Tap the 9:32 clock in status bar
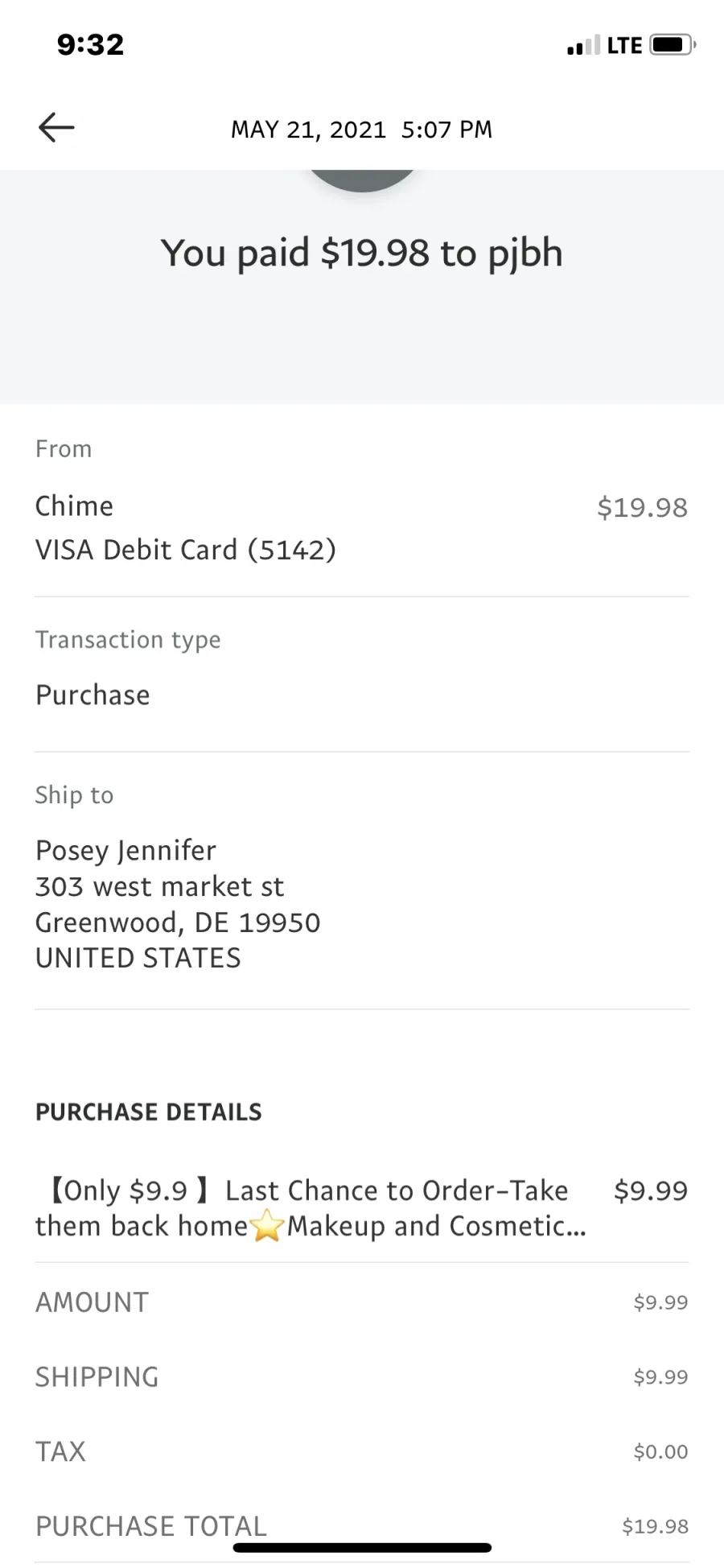This screenshot has width=724, height=1568. pyautogui.click(x=90, y=44)
